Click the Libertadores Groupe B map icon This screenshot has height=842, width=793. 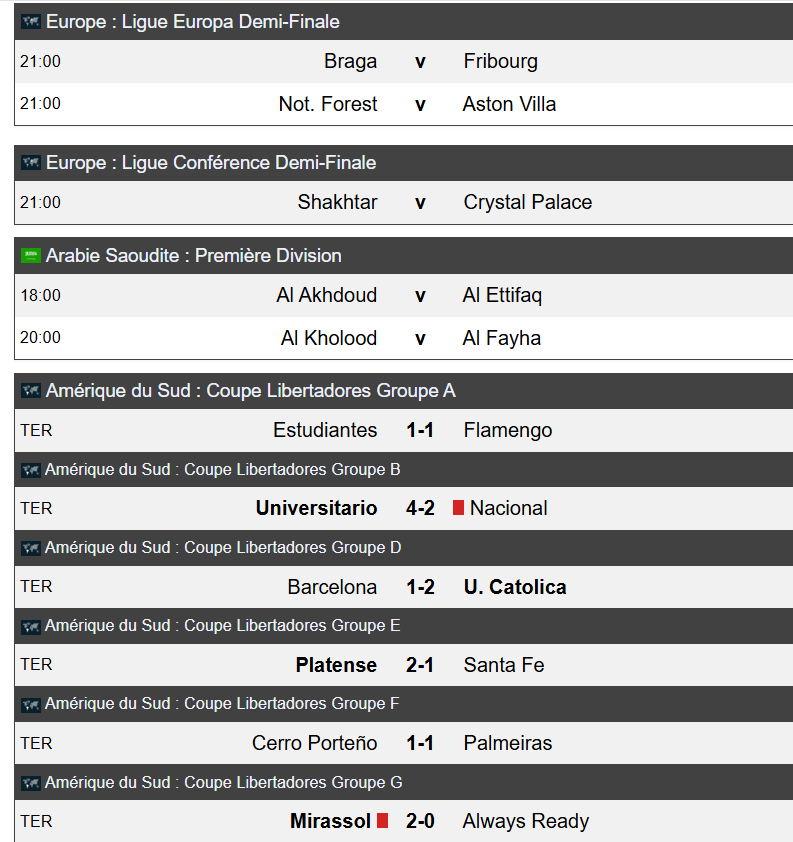coord(31,469)
